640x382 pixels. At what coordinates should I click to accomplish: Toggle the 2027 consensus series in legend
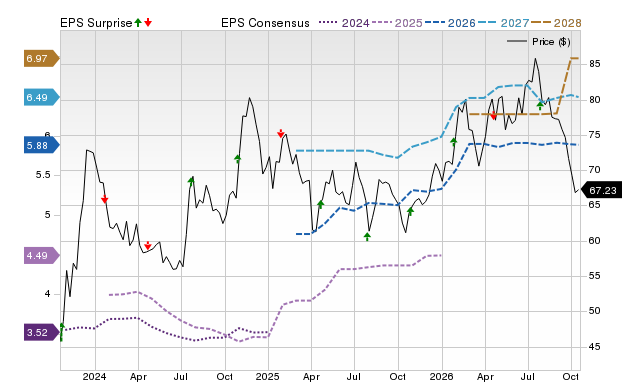pos(503,23)
